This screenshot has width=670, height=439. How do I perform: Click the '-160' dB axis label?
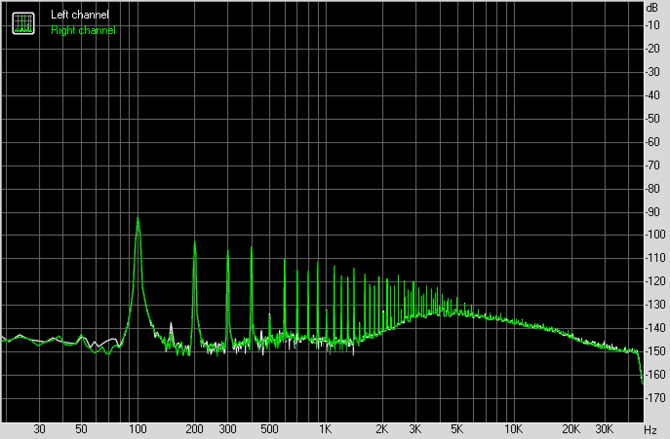click(x=655, y=374)
